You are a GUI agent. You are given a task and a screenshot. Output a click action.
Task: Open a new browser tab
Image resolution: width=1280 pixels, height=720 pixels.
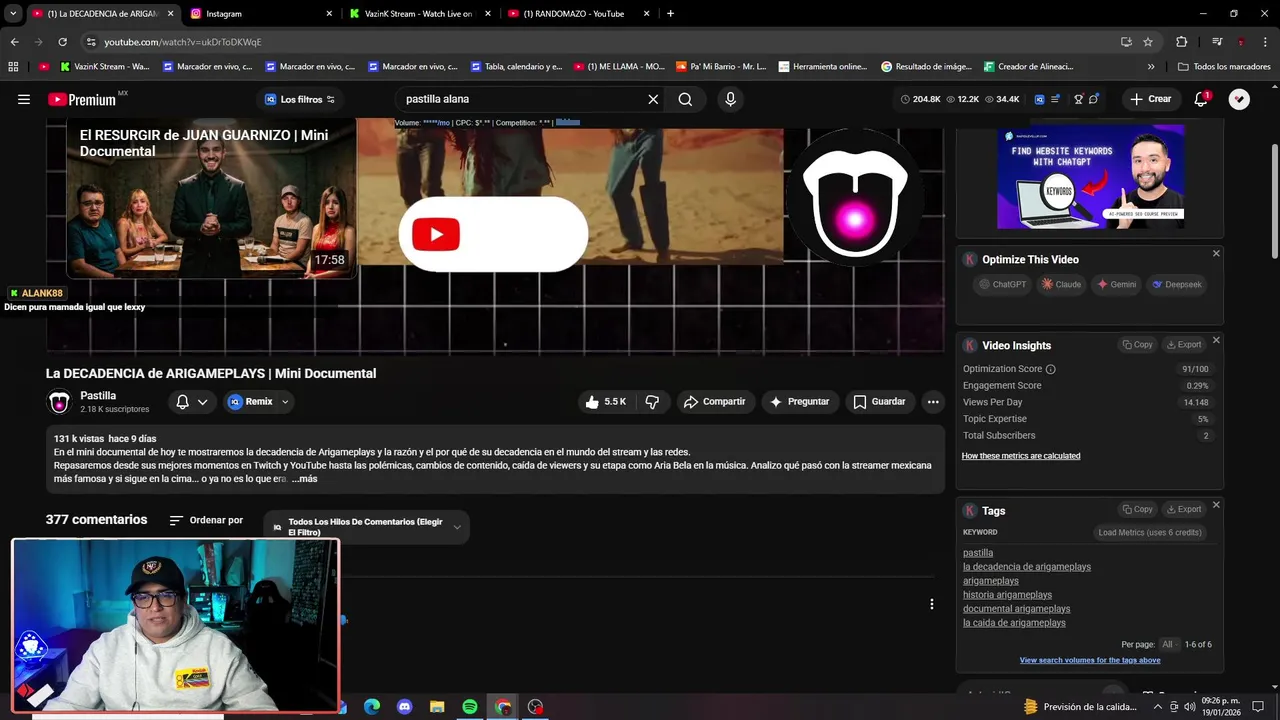tap(670, 14)
